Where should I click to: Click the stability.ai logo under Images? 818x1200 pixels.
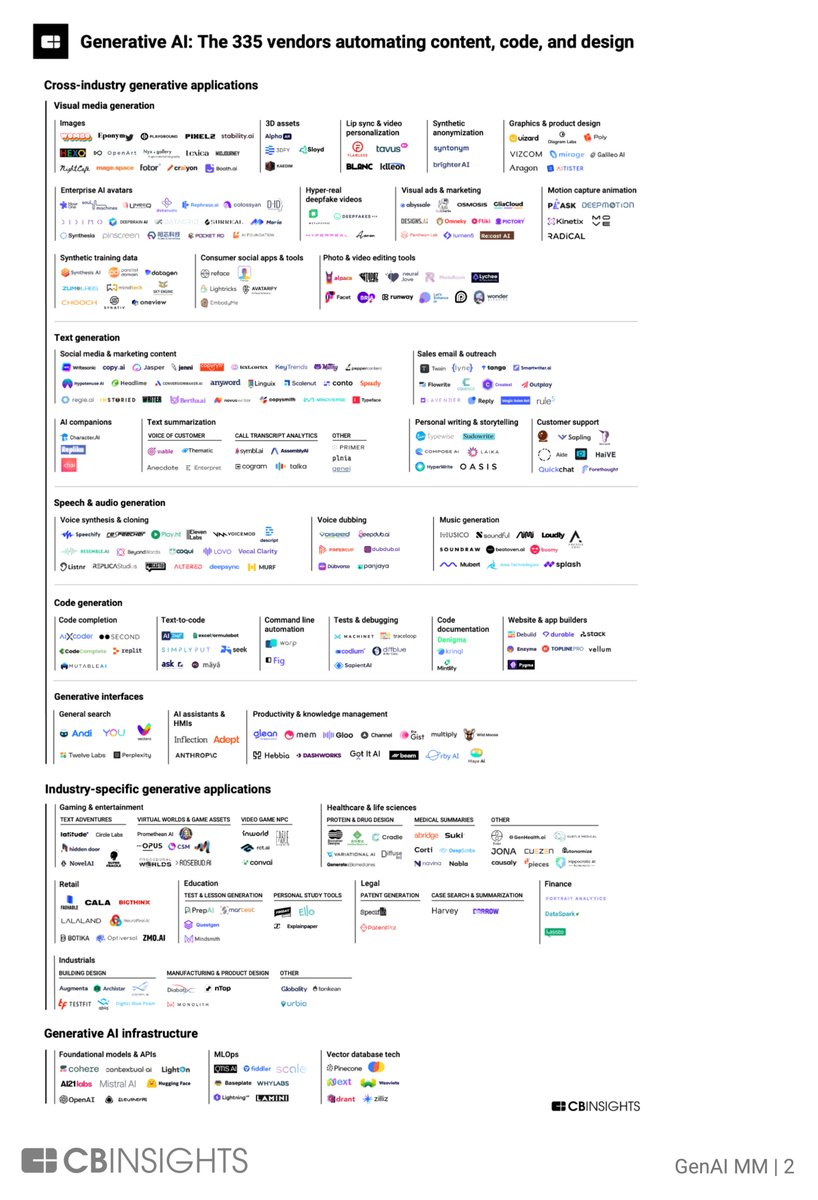point(237,136)
